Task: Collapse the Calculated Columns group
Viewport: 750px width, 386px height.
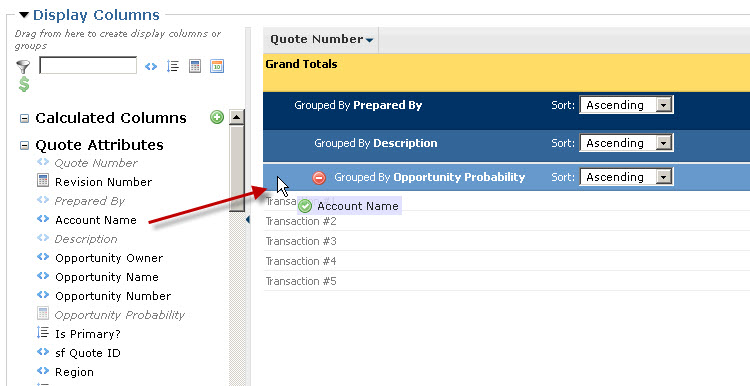Action: click(x=24, y=118)
